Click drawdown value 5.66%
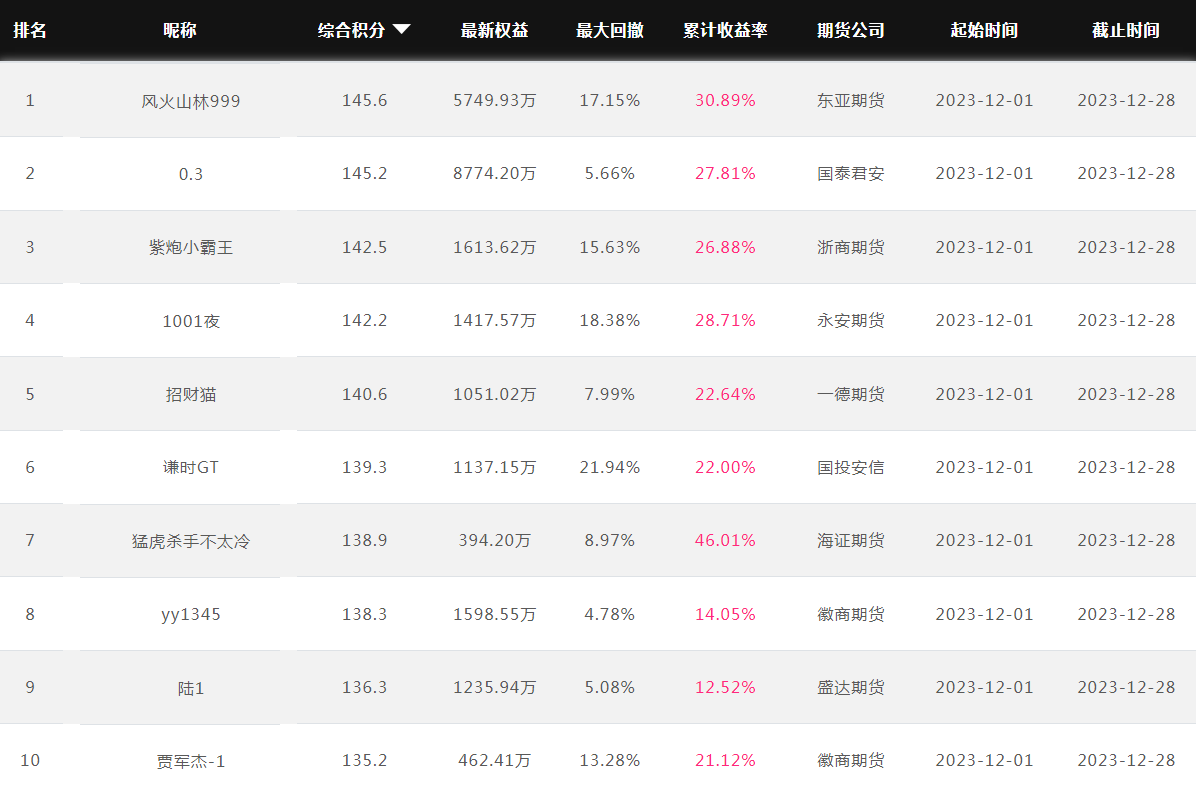 click(609, 173)
